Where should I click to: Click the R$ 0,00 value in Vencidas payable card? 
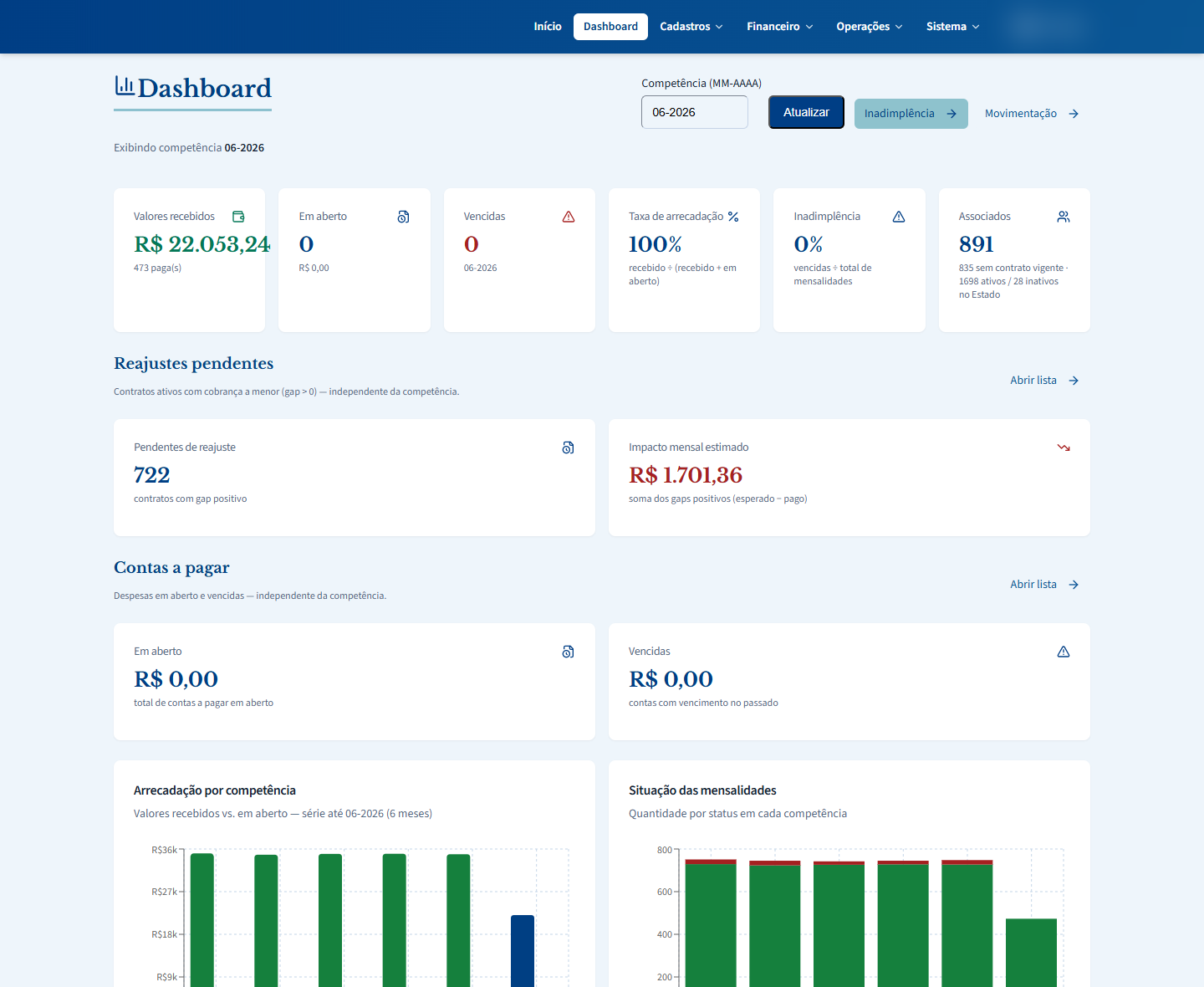click(671, 679)
